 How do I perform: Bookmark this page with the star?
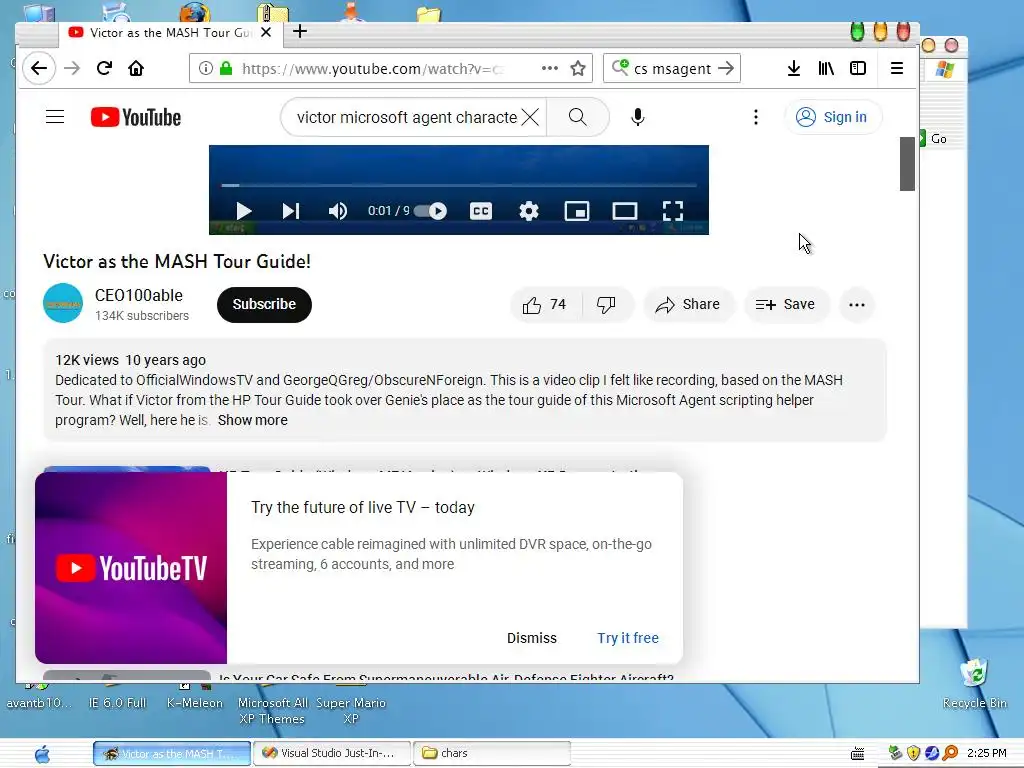coord(578,68)
